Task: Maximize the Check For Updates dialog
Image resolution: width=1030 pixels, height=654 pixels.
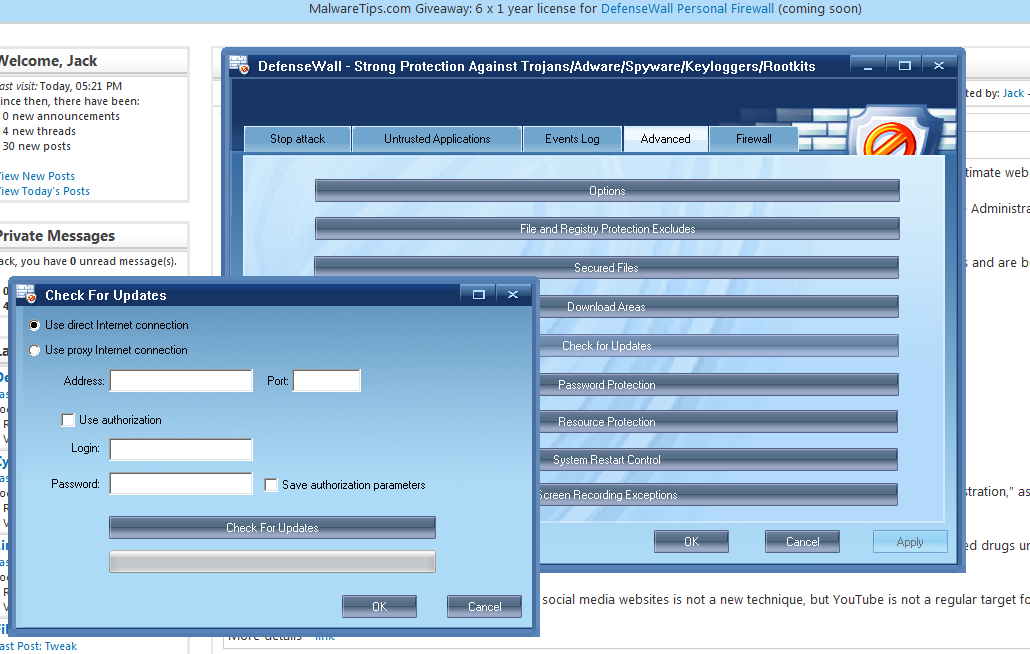Action: point(478,294)
